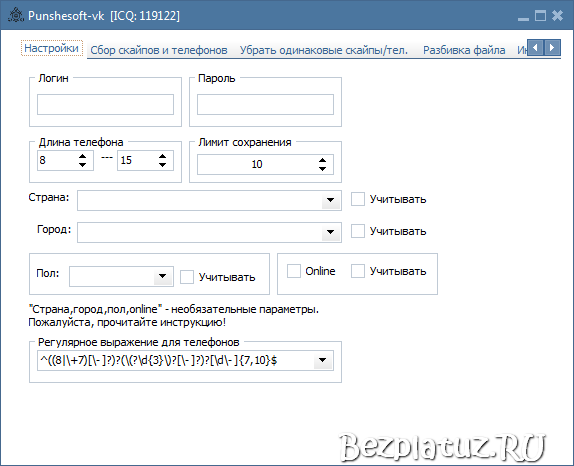Tick the Online checkbox
Image resolution: width=574 pixels, height=466 pixels.
[294, 271]
